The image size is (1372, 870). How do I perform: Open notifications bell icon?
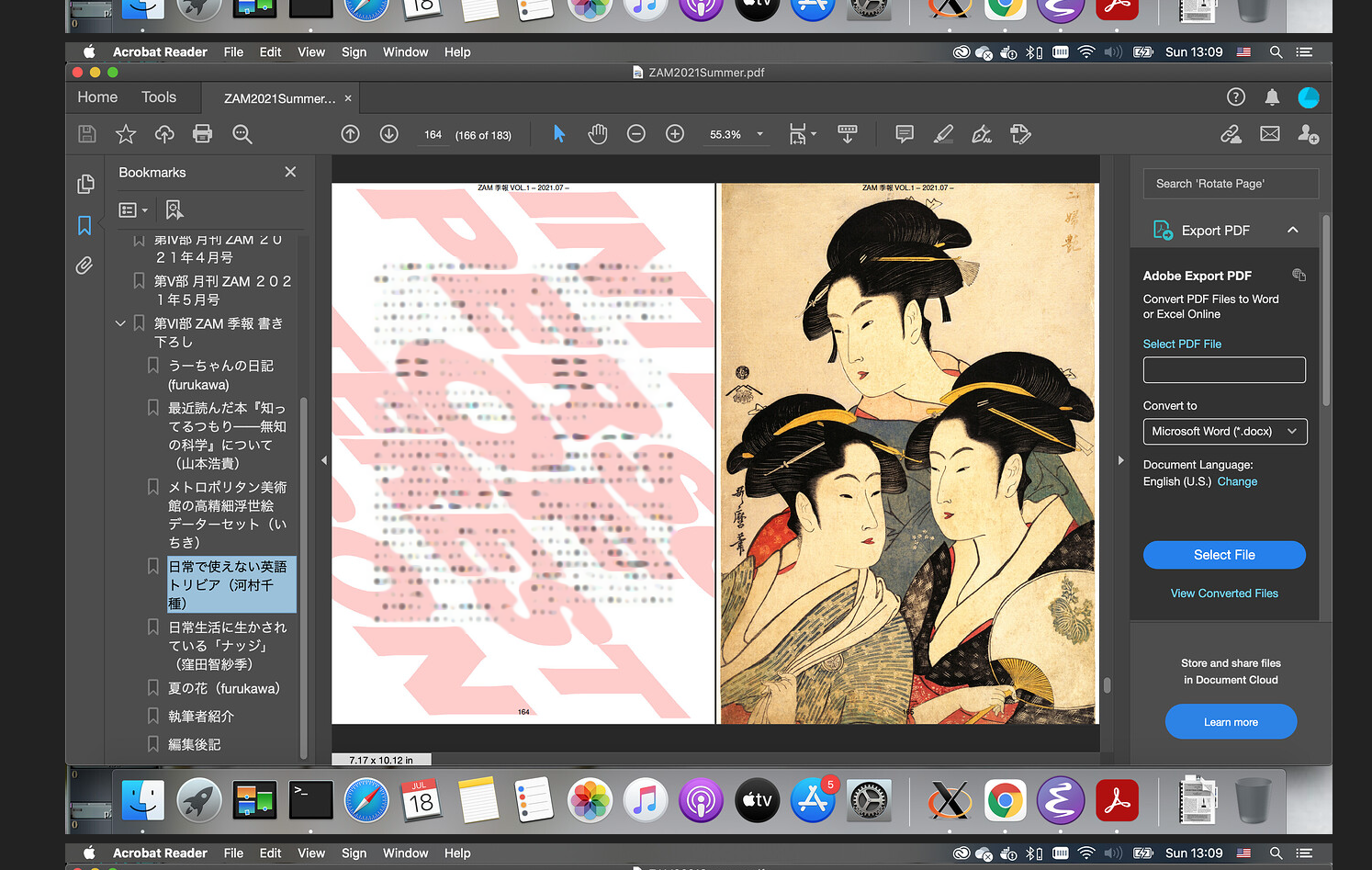(x=1272, y=96)
